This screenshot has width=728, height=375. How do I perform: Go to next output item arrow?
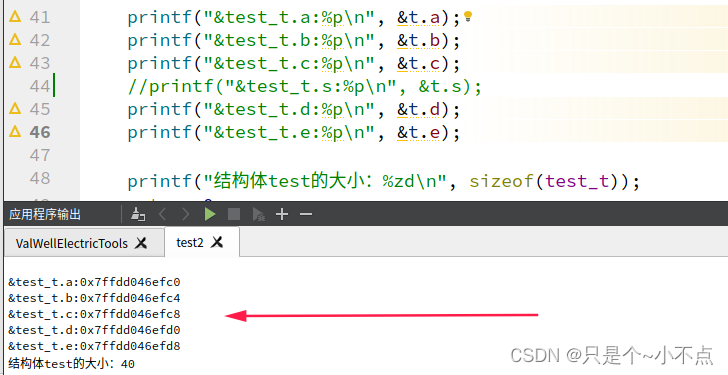tap(185, 214)
